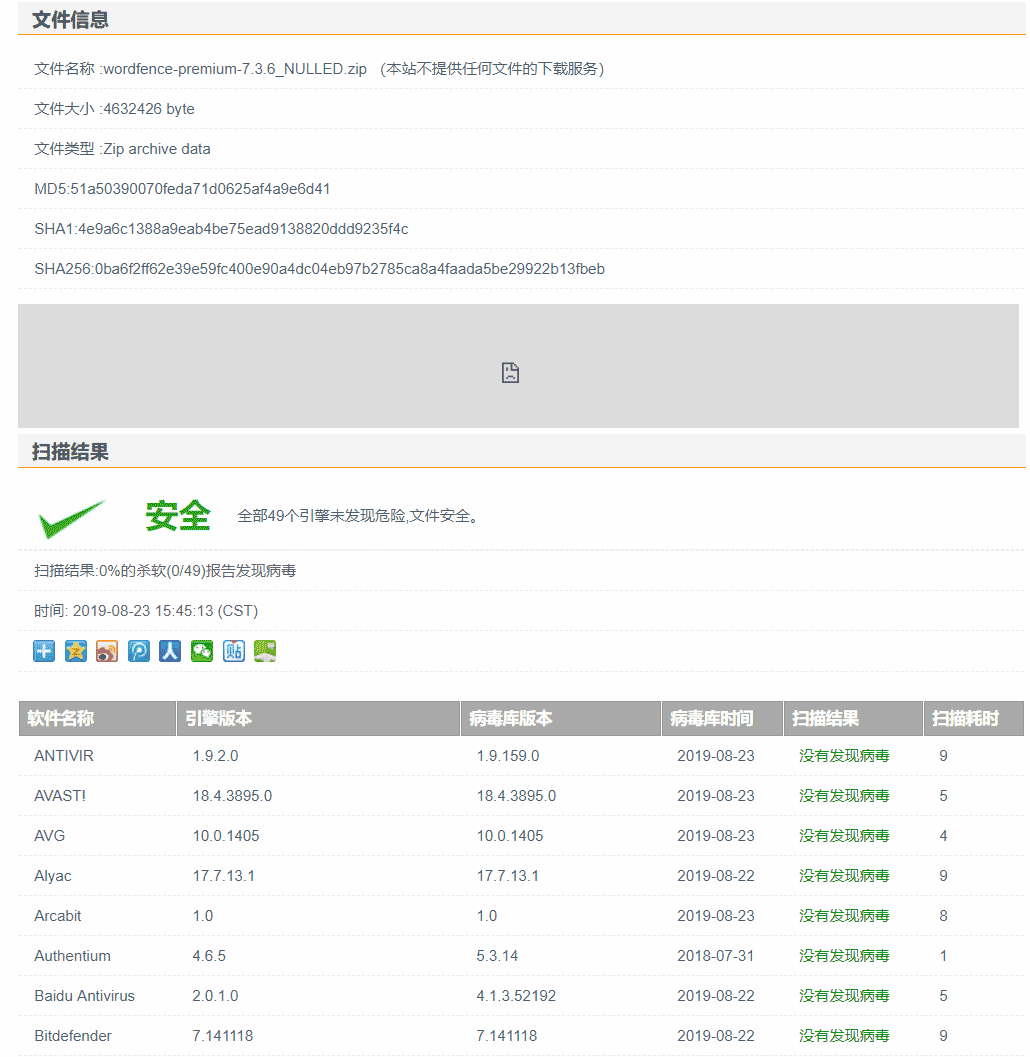
Task: Click 没有发现病毒 result in Authentium row
Action: 844,956
